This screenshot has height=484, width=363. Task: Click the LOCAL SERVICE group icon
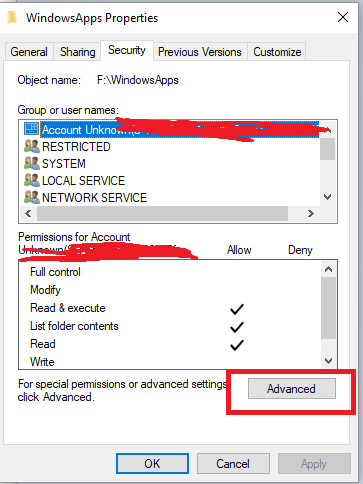[32, 181]
